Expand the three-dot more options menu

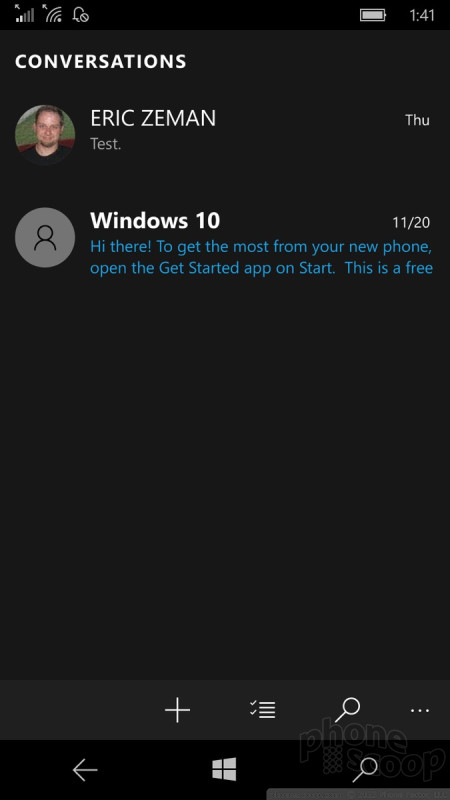[420, 710]
